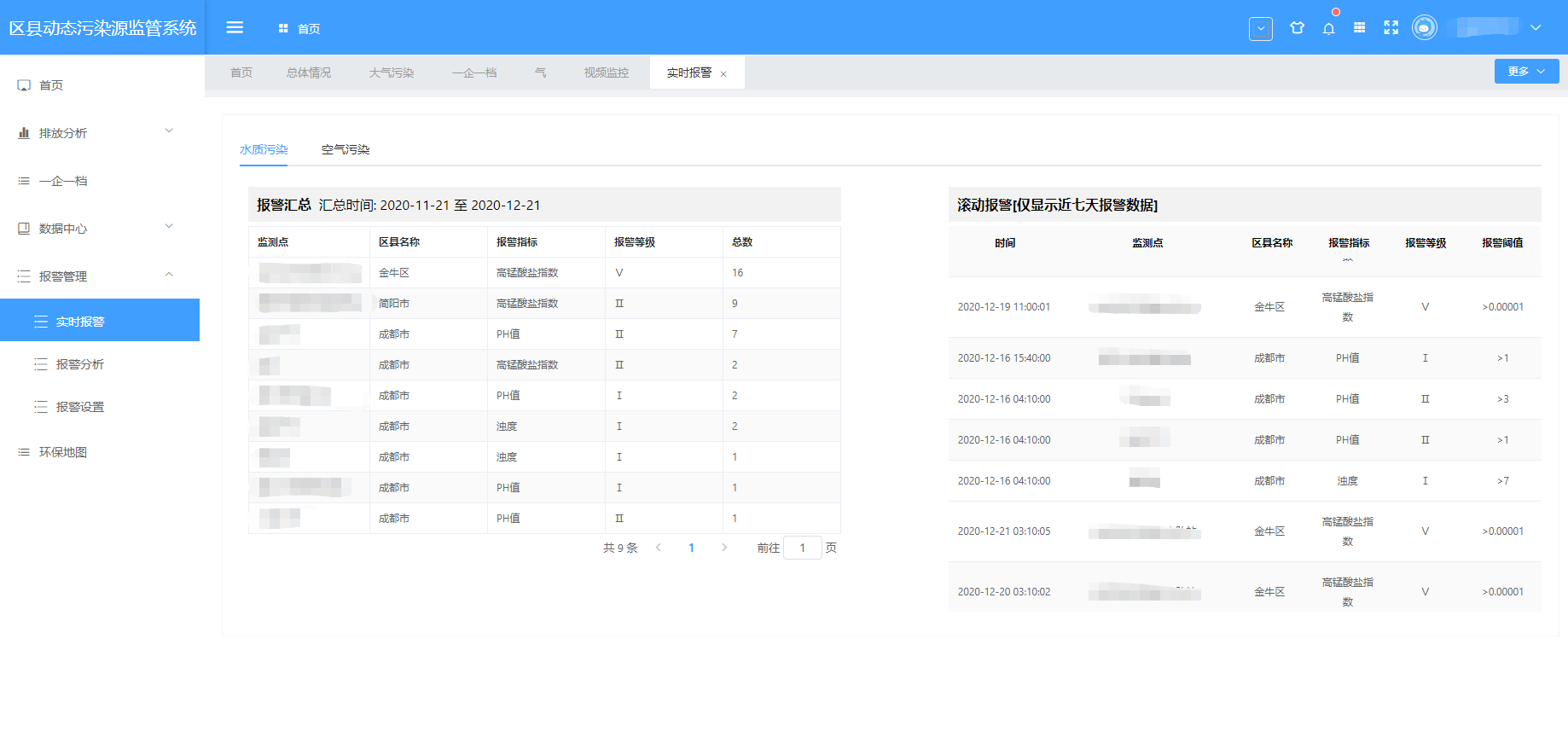Open the 更多 dropdown button

pos(1526,71)
